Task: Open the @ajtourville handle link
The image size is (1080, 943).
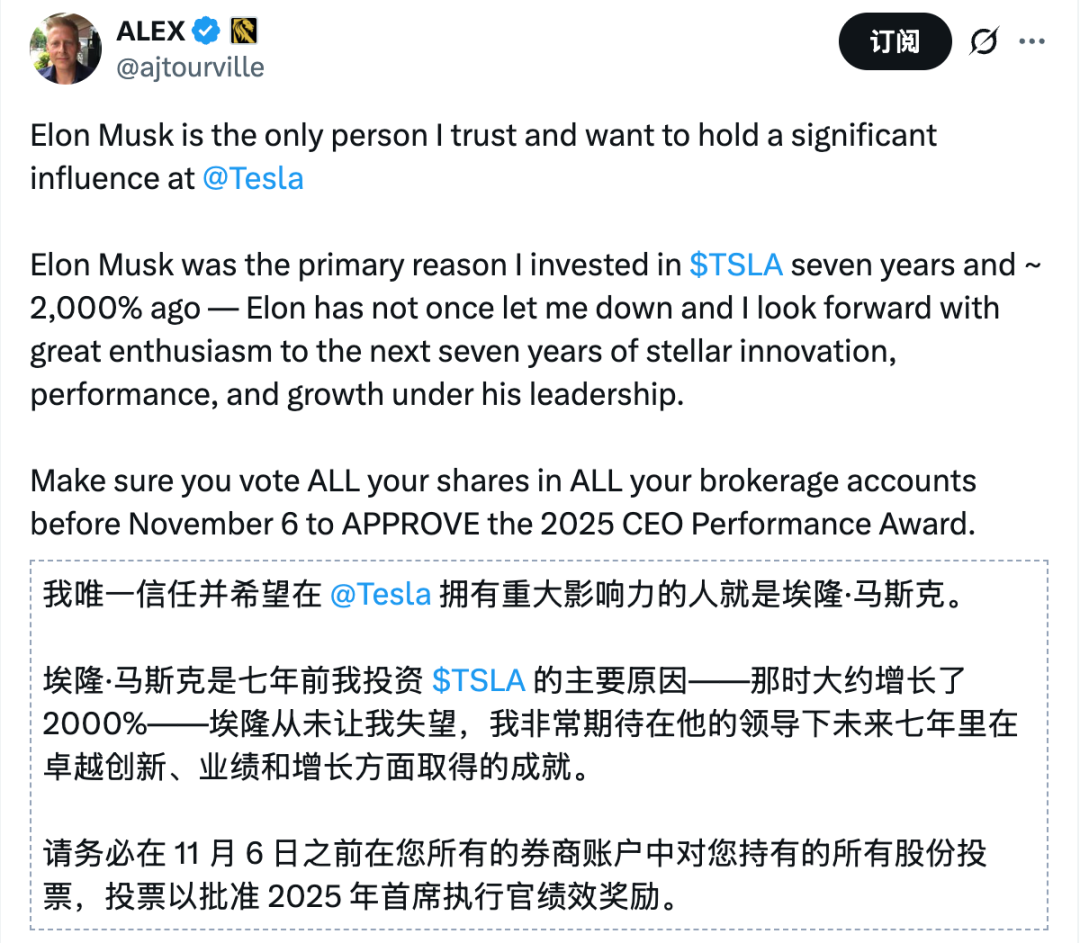Action: coord(190,68)
